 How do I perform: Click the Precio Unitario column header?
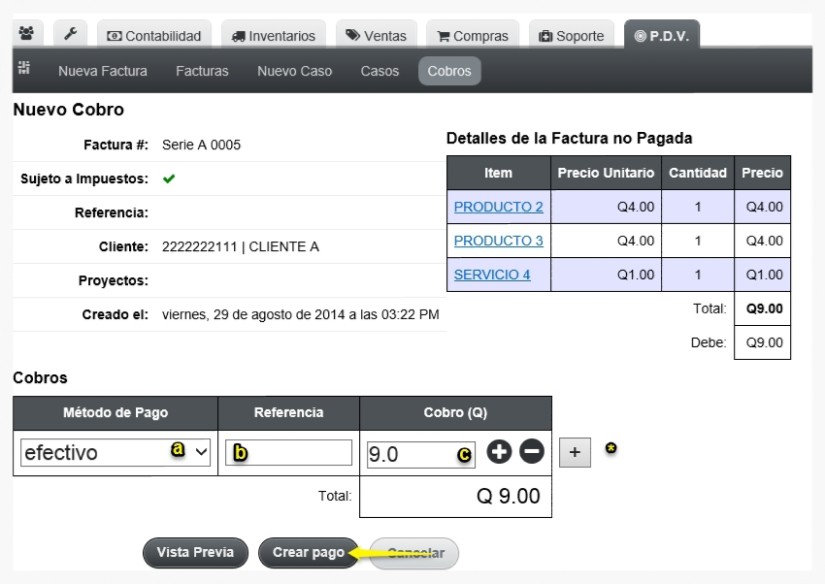coord(606,173)
